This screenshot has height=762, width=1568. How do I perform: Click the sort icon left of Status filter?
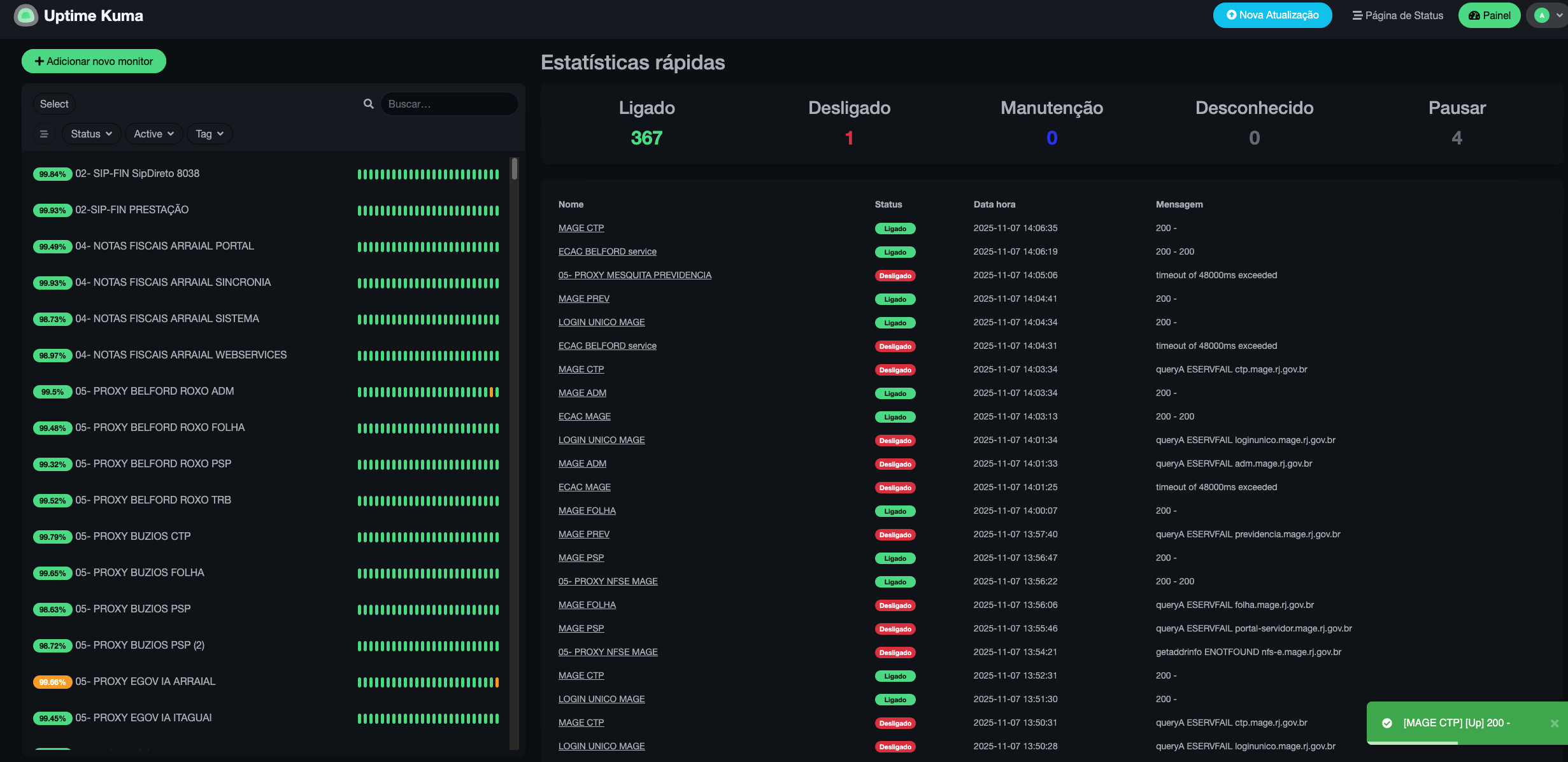(44, 134)
